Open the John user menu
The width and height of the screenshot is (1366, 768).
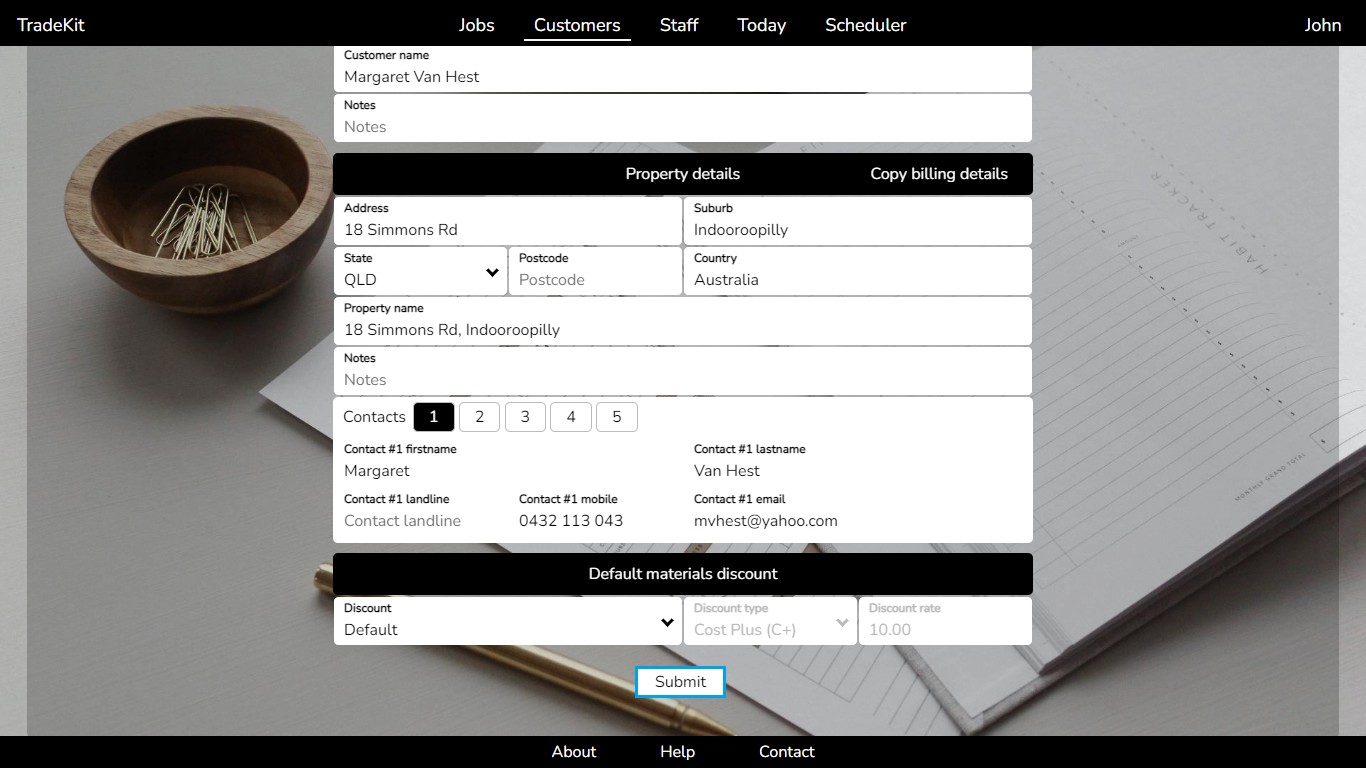click(1323, 25)
